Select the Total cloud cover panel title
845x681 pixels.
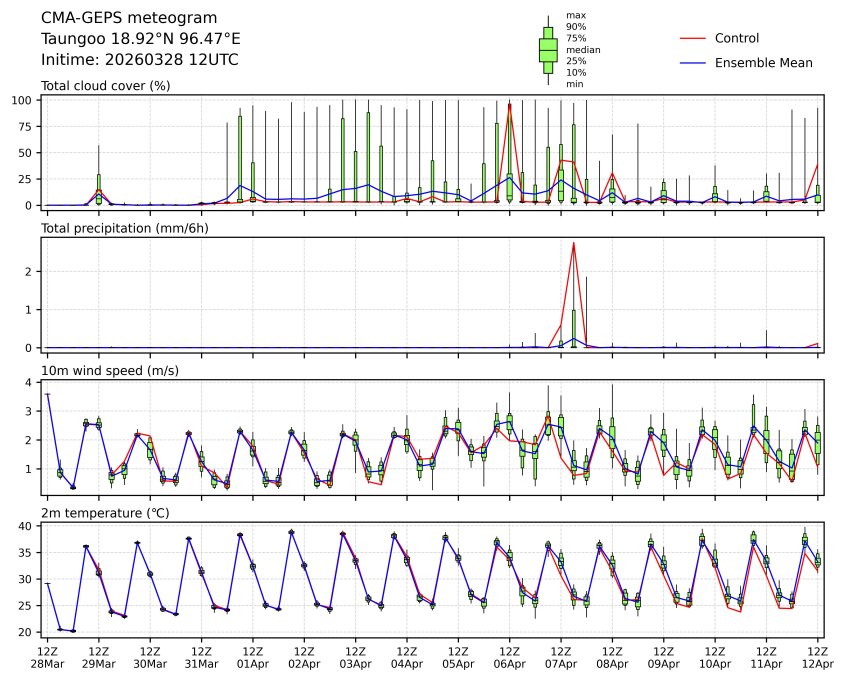point(105,85)
